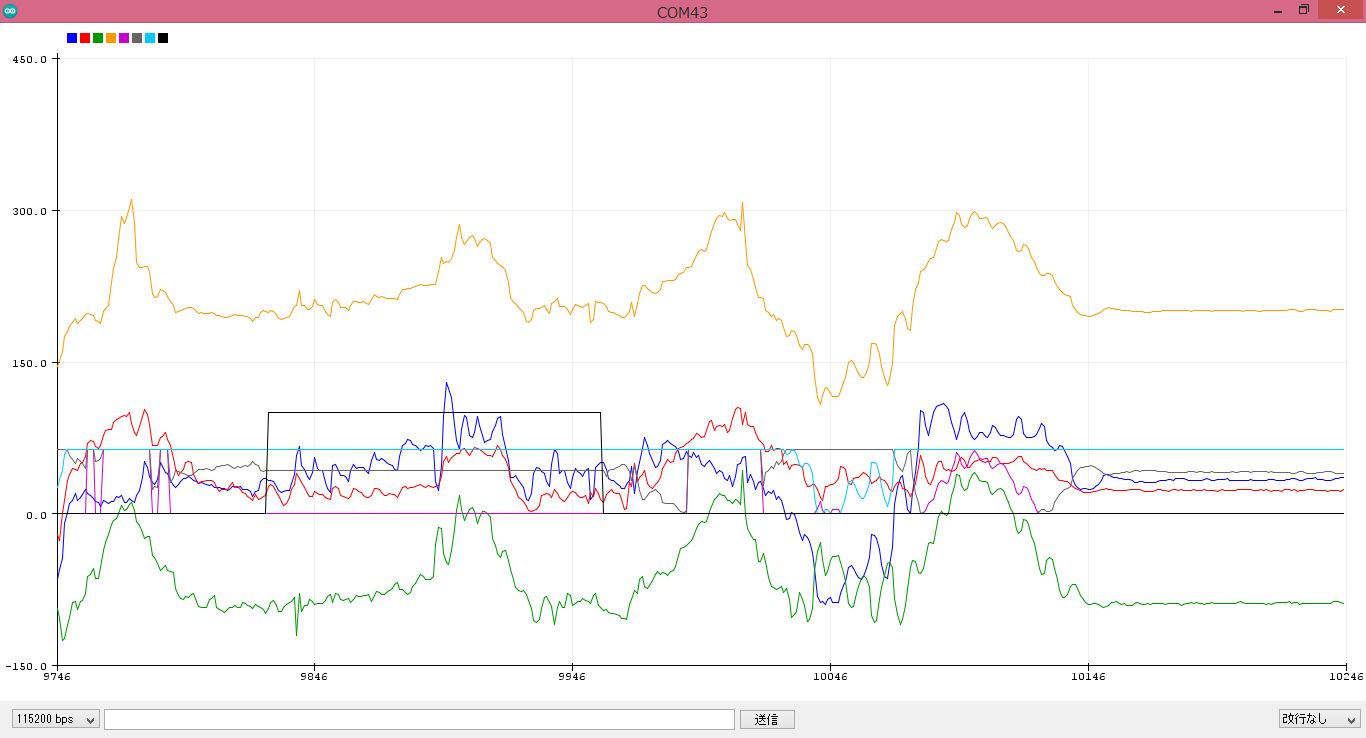
Task: Restore down the COM43 window
Action: tap(1304, 11)
